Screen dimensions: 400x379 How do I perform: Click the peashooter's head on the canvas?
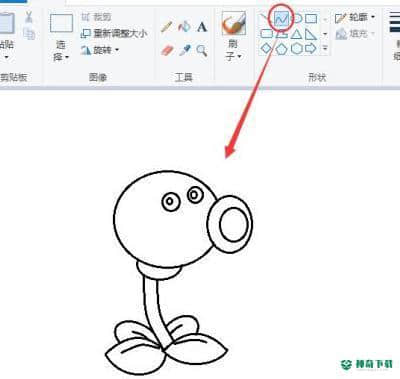pos(166,219)
